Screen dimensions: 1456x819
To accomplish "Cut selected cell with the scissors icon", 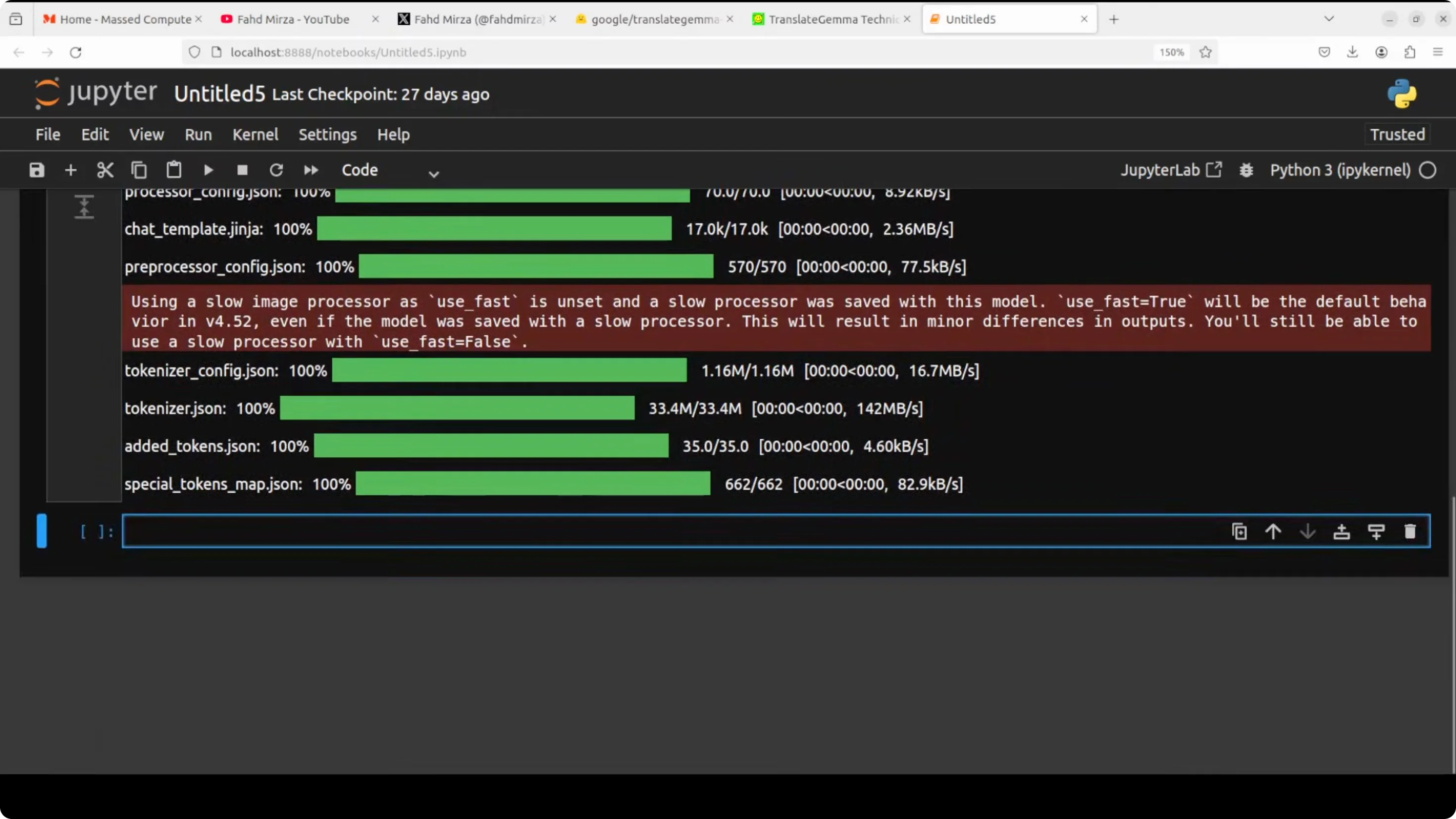I will coord(105,170).
